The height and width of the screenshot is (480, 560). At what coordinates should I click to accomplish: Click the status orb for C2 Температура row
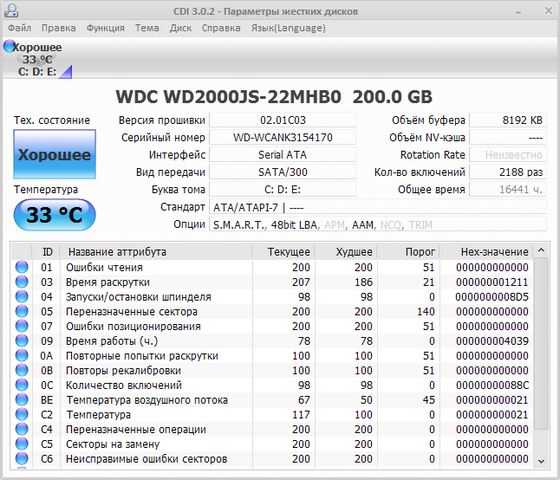click(x=22, y=414)
